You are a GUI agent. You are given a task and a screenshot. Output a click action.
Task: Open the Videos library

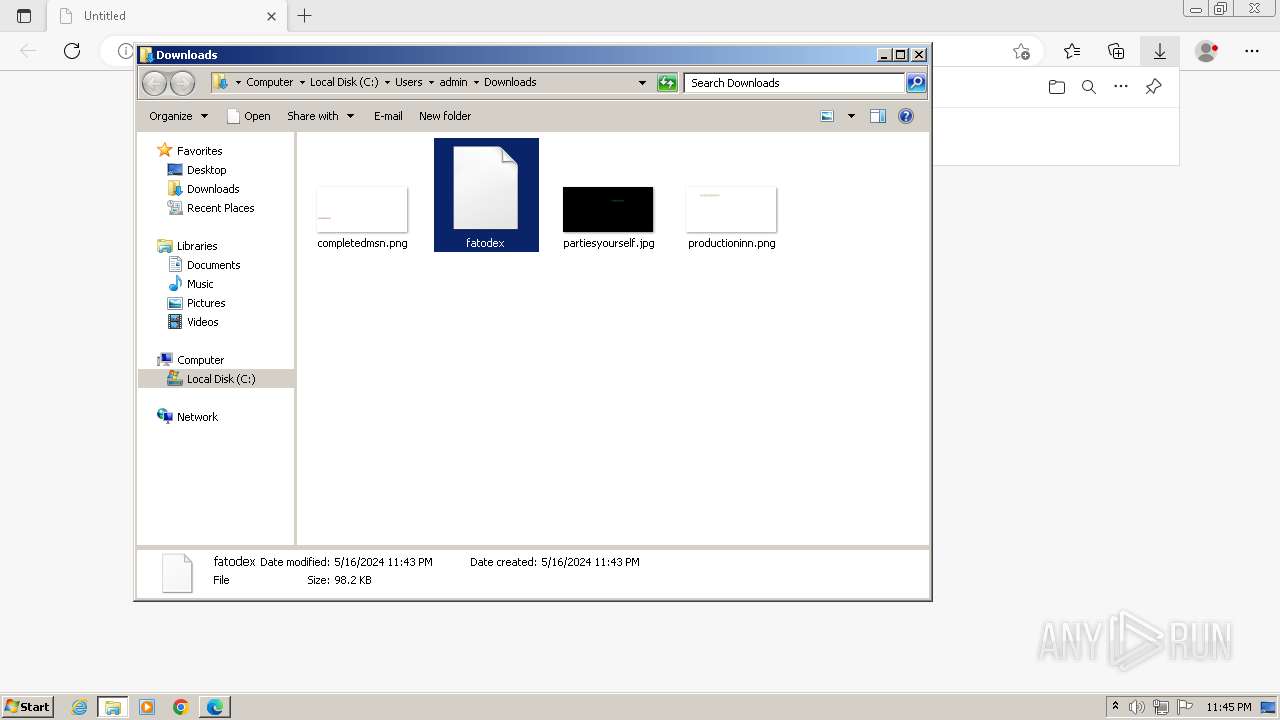(x=202, y=322)
